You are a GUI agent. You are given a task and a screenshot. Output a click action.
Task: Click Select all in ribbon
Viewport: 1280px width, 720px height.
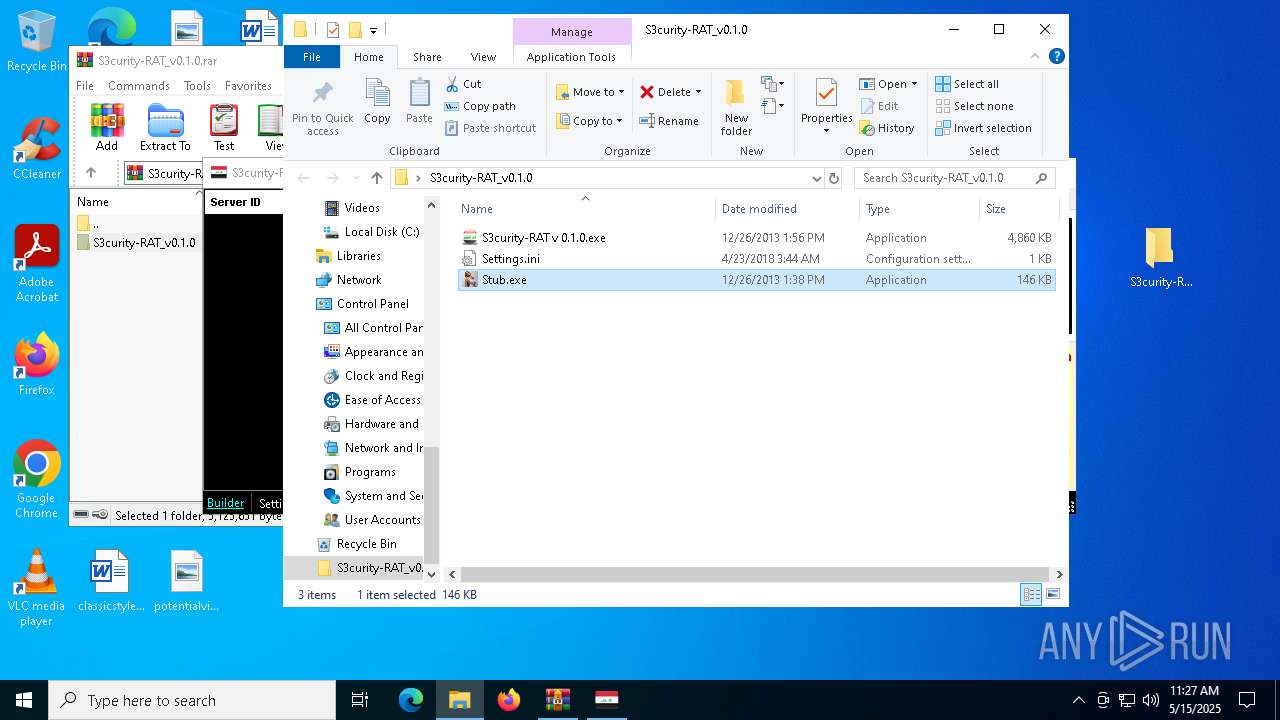967,84
